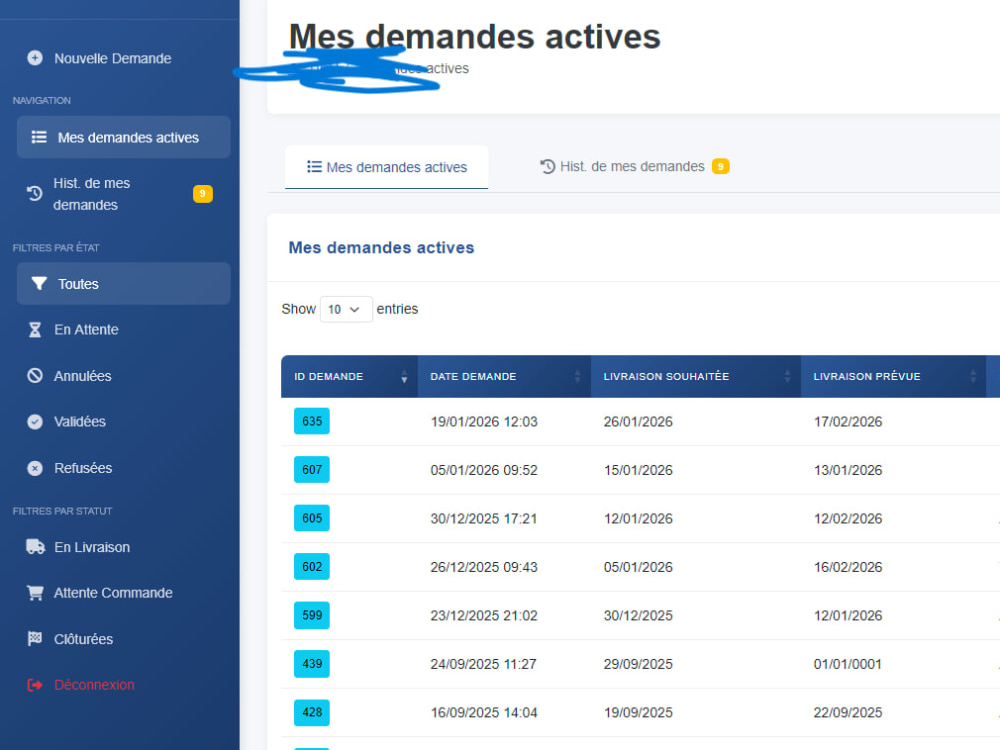Screen dimensions: 1000x750
Task: Open request ID 602 badge
Action: 312,566
